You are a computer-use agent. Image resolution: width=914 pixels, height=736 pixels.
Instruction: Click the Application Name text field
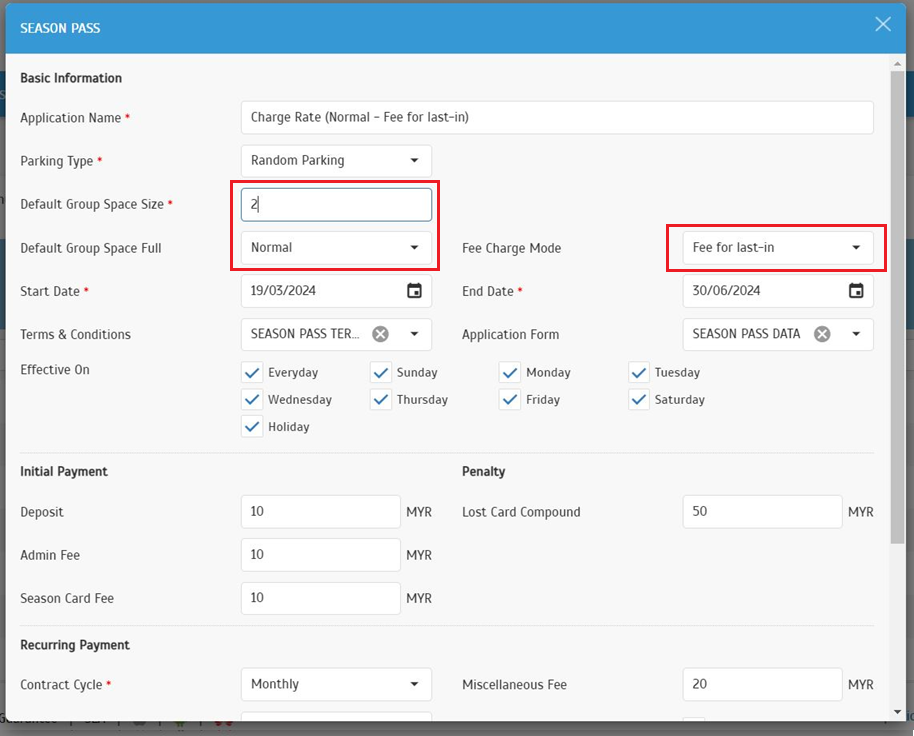click(x=557, y=117)
